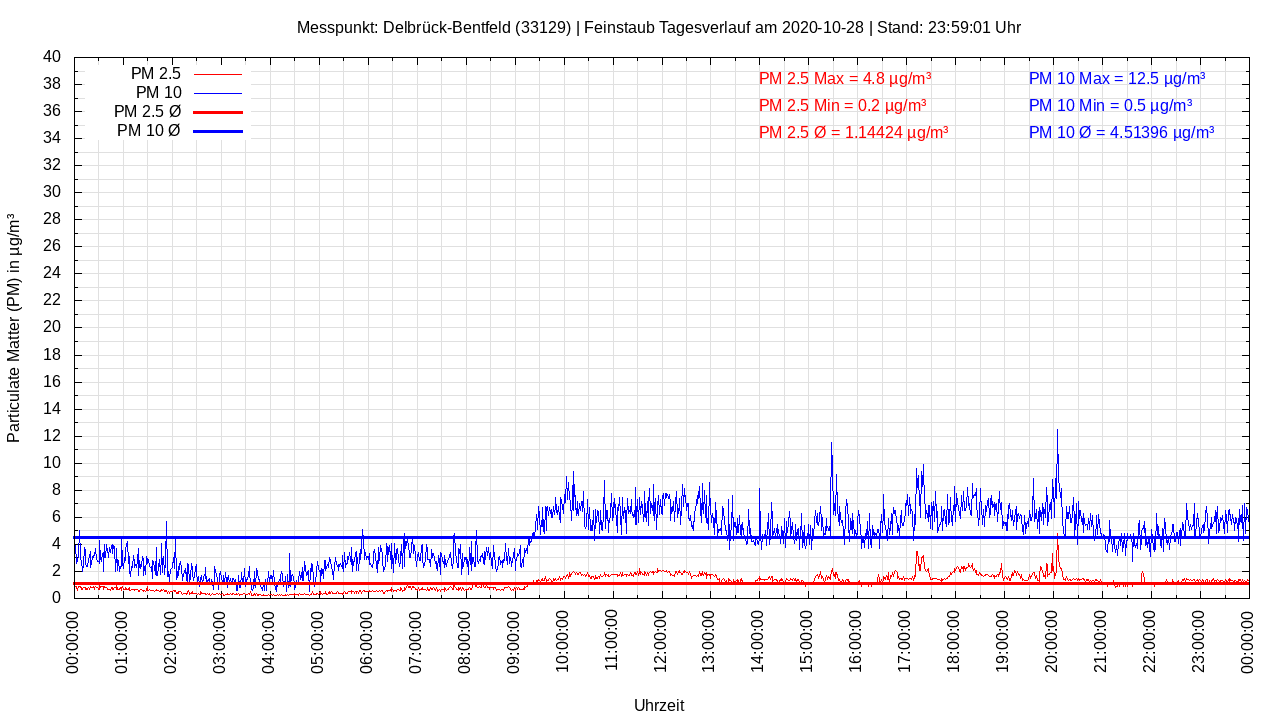1280x720 pixels.
Task: Click the chart title with Delbrück-Bentfeld
Action: [x=658, y=28]
